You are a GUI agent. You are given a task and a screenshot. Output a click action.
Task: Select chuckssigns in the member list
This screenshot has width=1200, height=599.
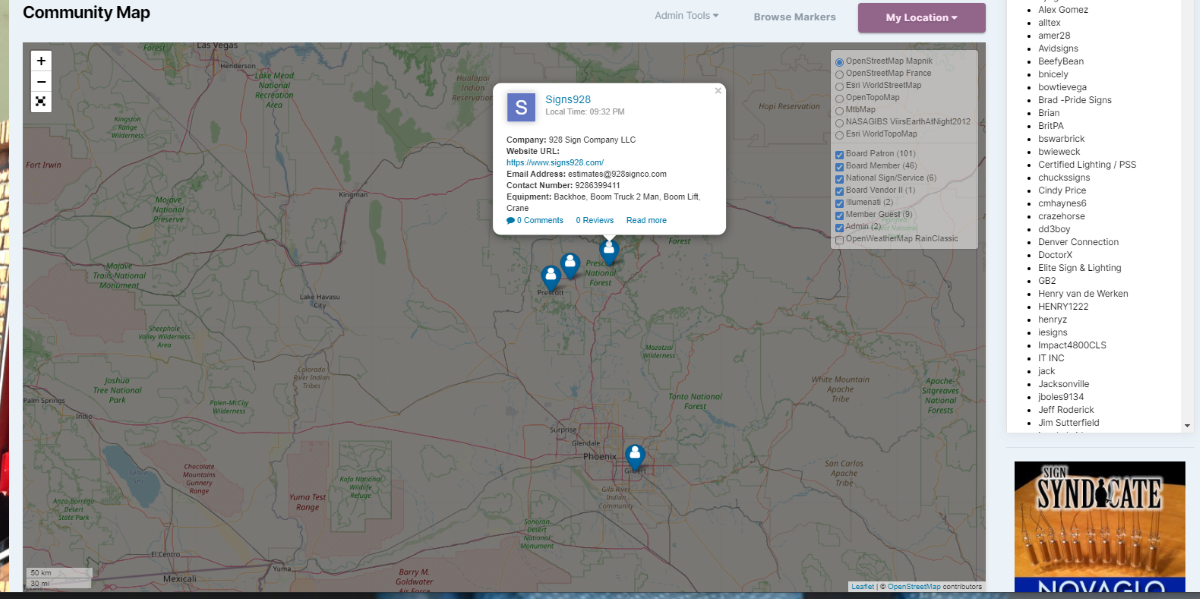tap(1064, 177)
